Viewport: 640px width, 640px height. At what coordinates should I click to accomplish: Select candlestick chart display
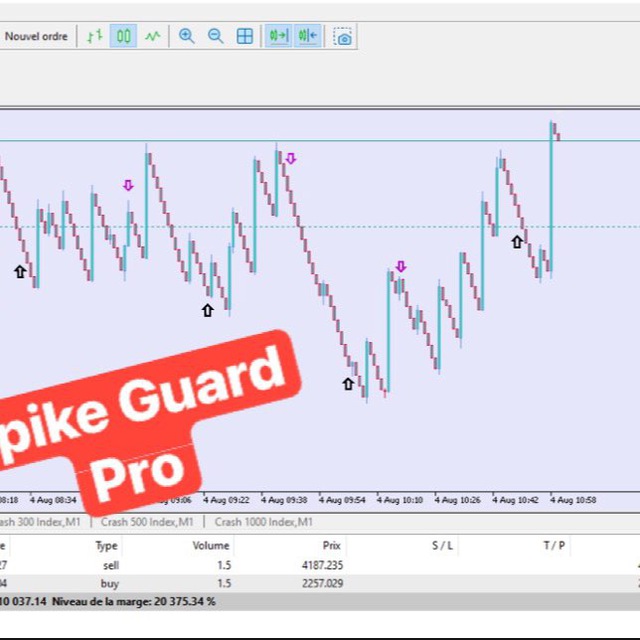pos(123,36)
